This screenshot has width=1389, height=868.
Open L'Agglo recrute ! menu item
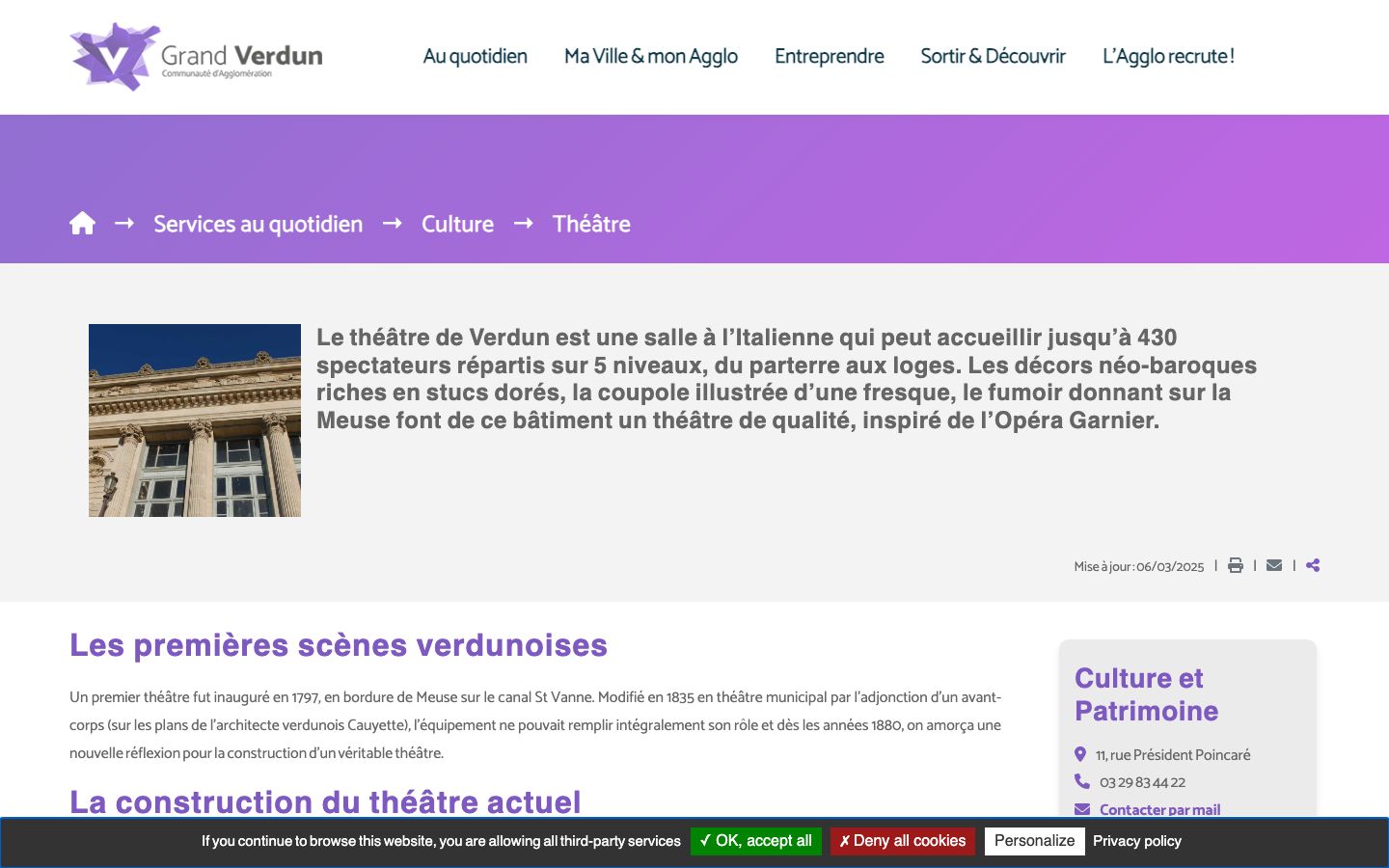point(1169,56)
